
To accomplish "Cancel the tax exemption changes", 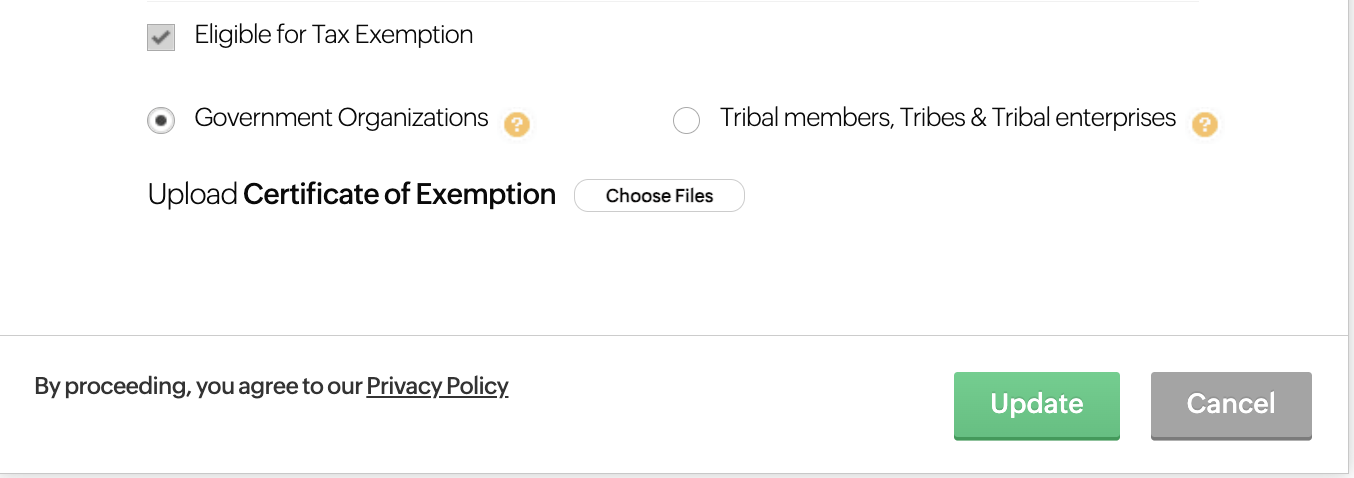I will pos(1230,405).
